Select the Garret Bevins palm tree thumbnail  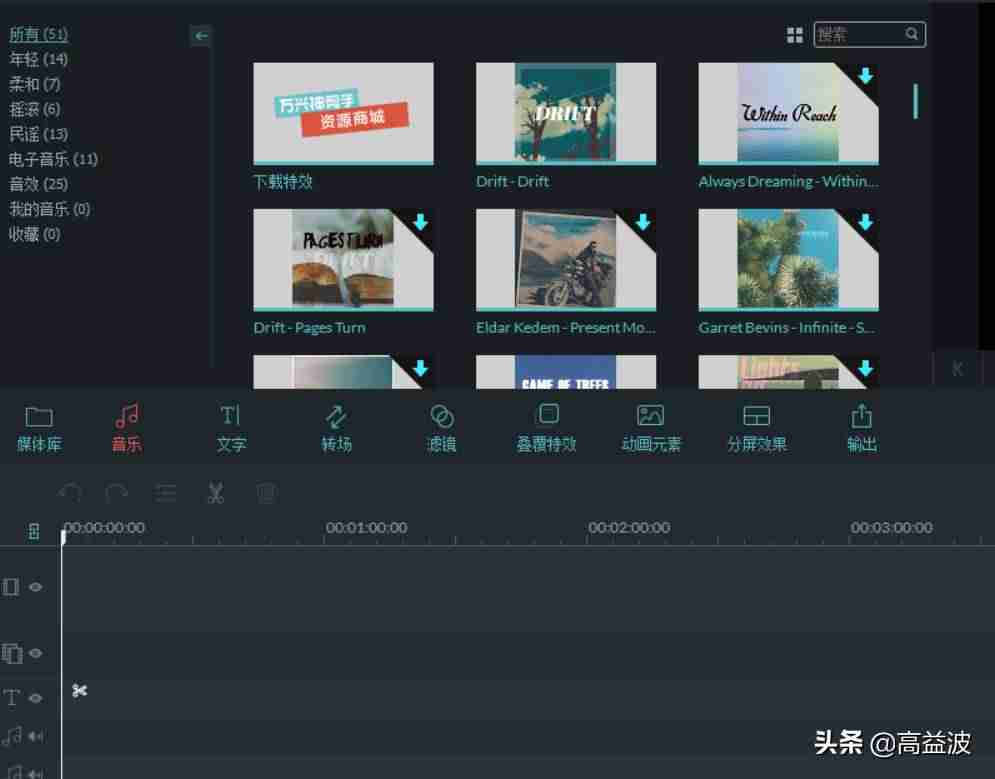pyautogui.click(x=788, y=260)
